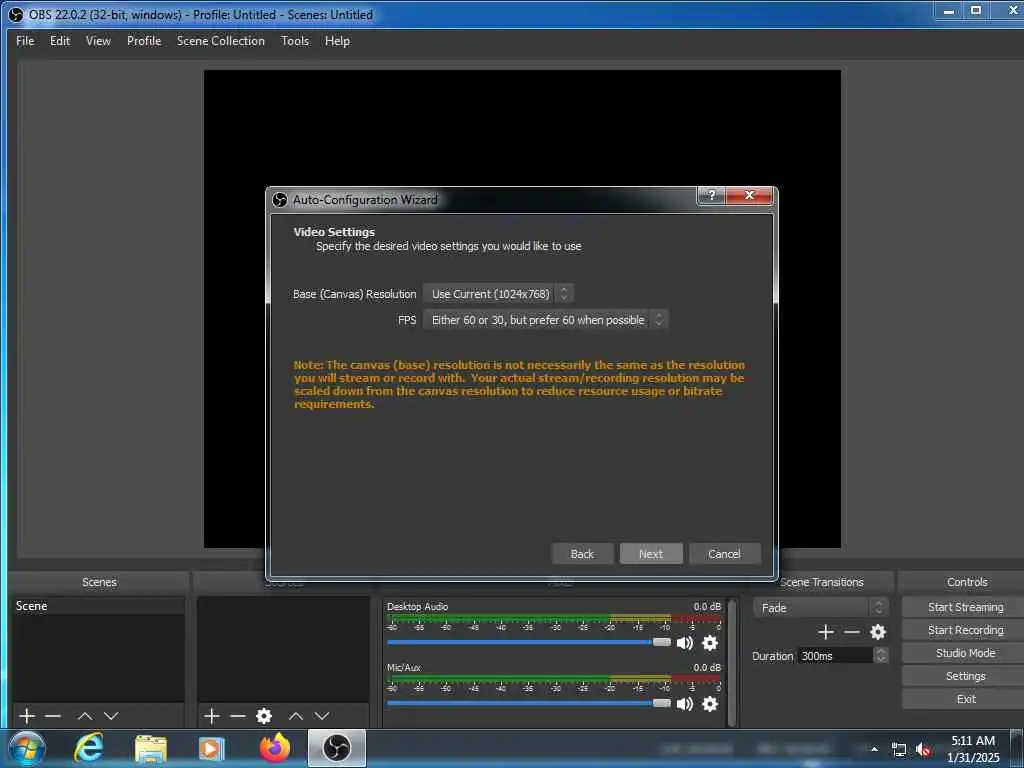Click the mixer panel vertical scrollbar

(x=732, y=662)
